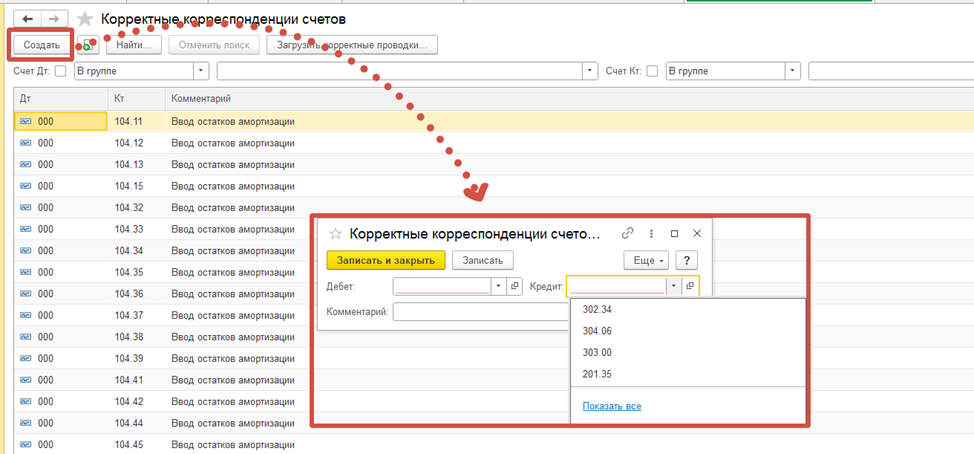Click the open icon next to Дебет
This screenshot has width=974, height=454.
tap(514, 286)
